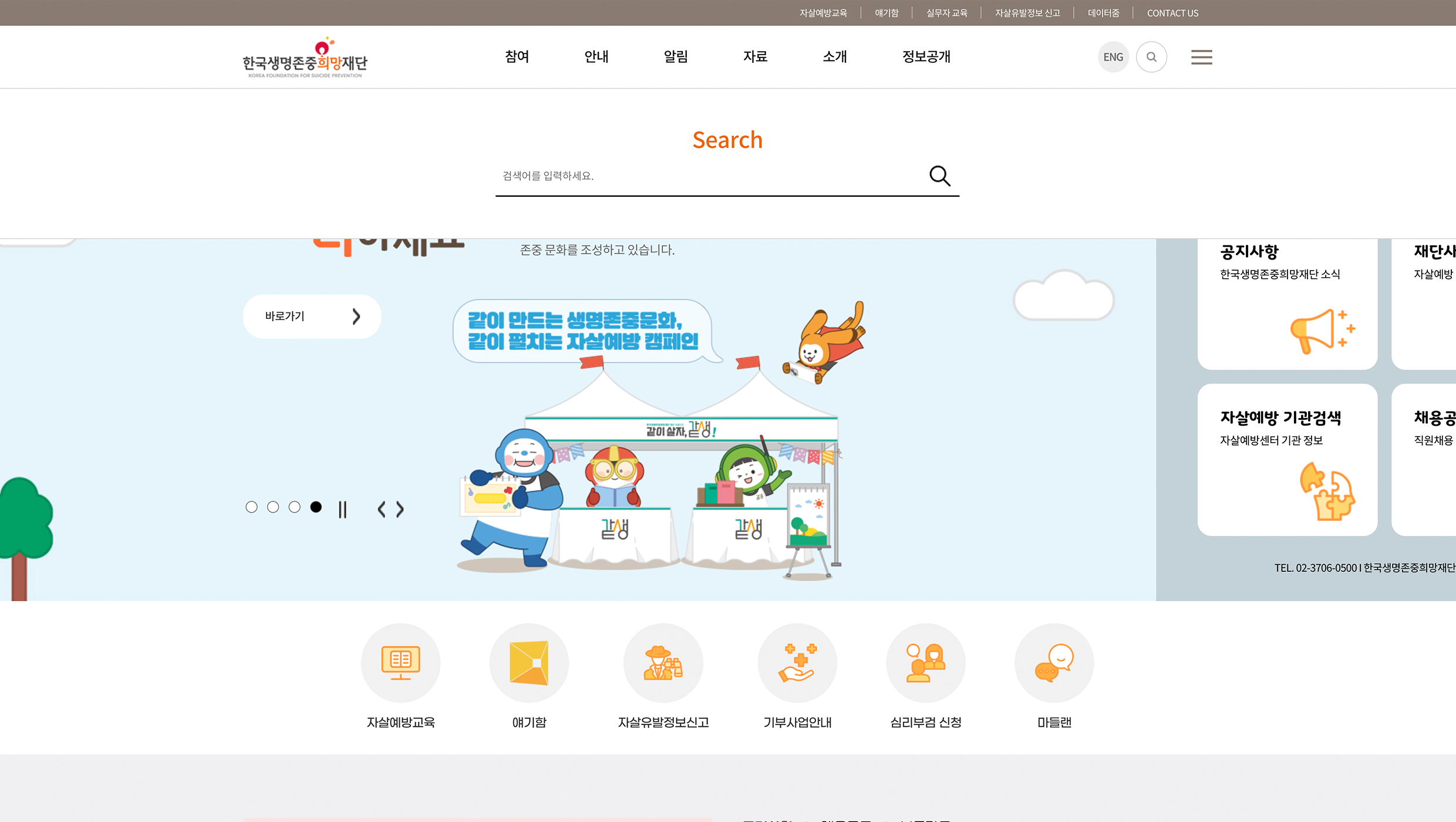Click the 자살예방교육 monitor icon
The height and width of the screenshot is (822, 1456).
(400, 662)
